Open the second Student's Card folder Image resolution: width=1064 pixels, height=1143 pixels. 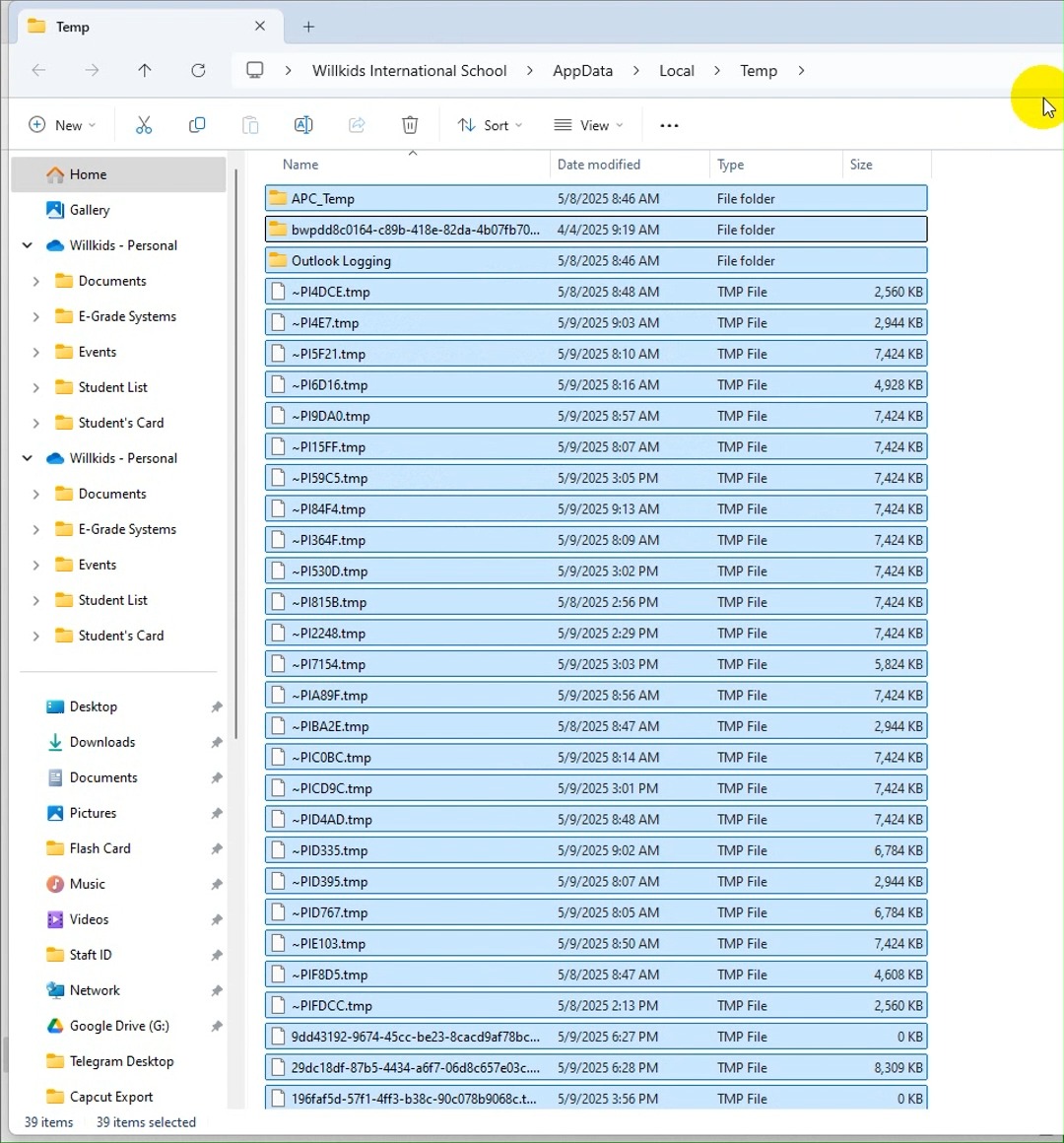coord(120,636)
